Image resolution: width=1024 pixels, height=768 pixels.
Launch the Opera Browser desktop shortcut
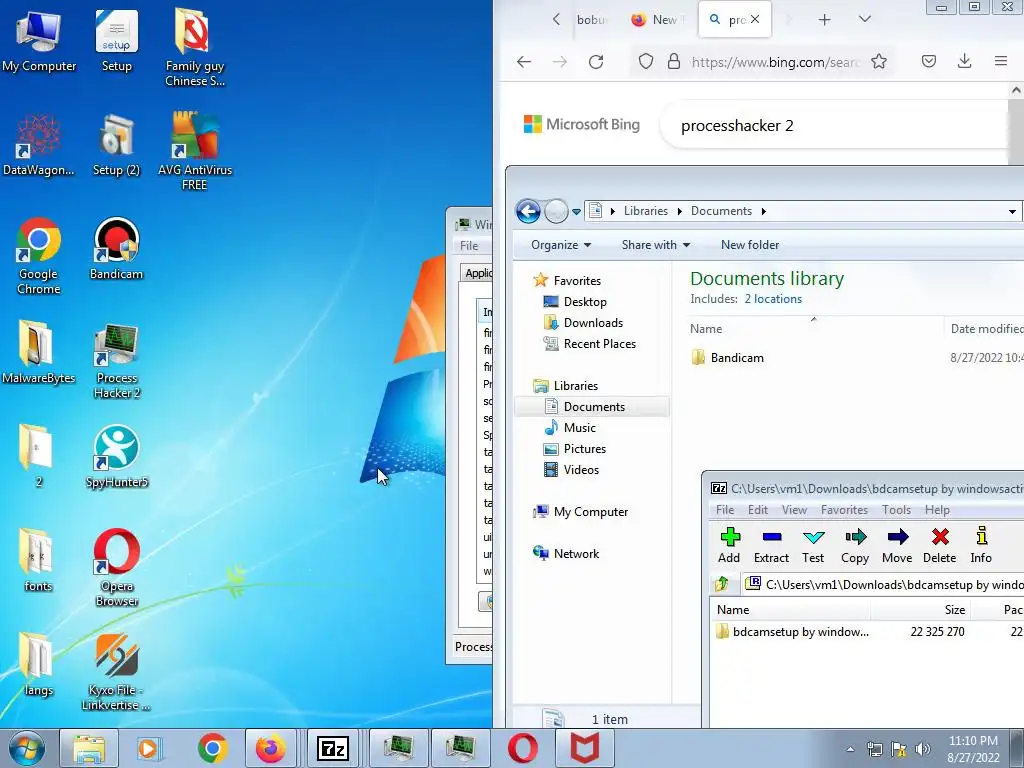116,568
